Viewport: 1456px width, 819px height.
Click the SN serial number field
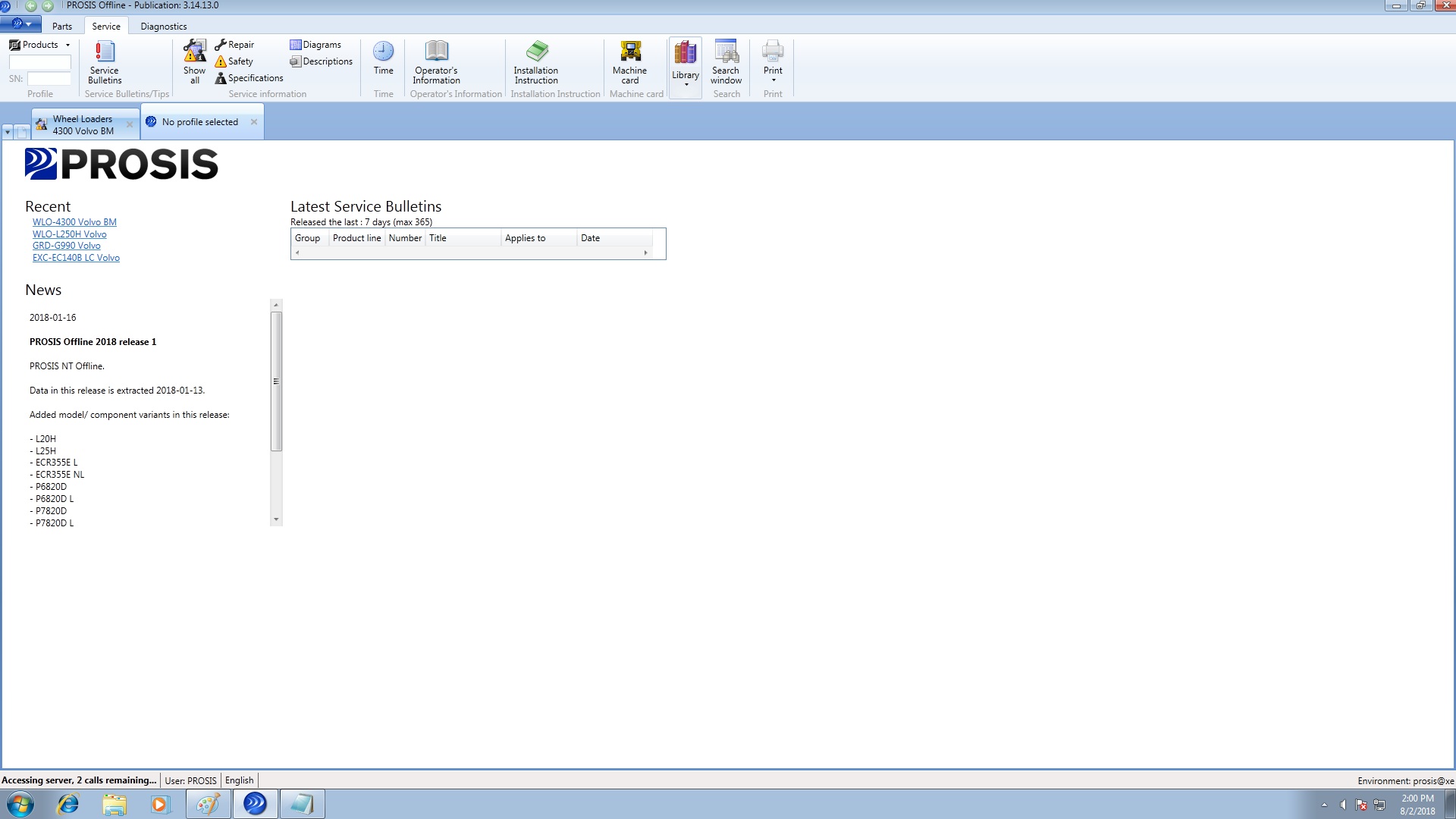tap(49, 79)
